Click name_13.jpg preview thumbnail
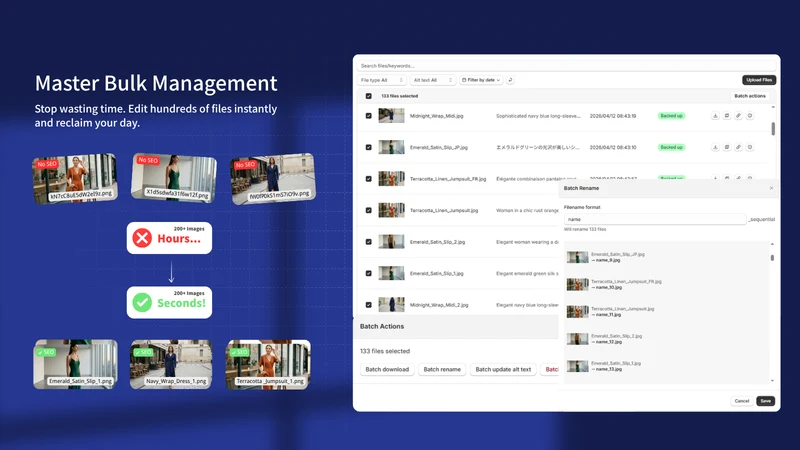 click(x=578, y=366)
